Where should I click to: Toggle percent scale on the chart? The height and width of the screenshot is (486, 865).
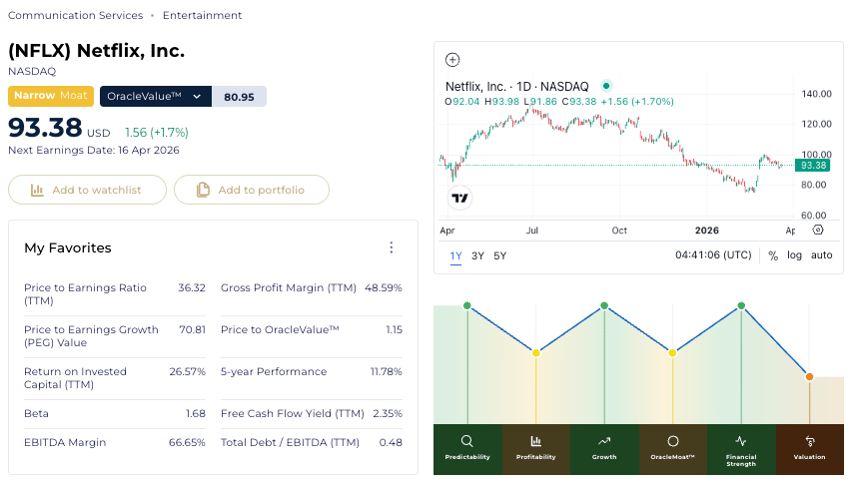click(773, 256)
